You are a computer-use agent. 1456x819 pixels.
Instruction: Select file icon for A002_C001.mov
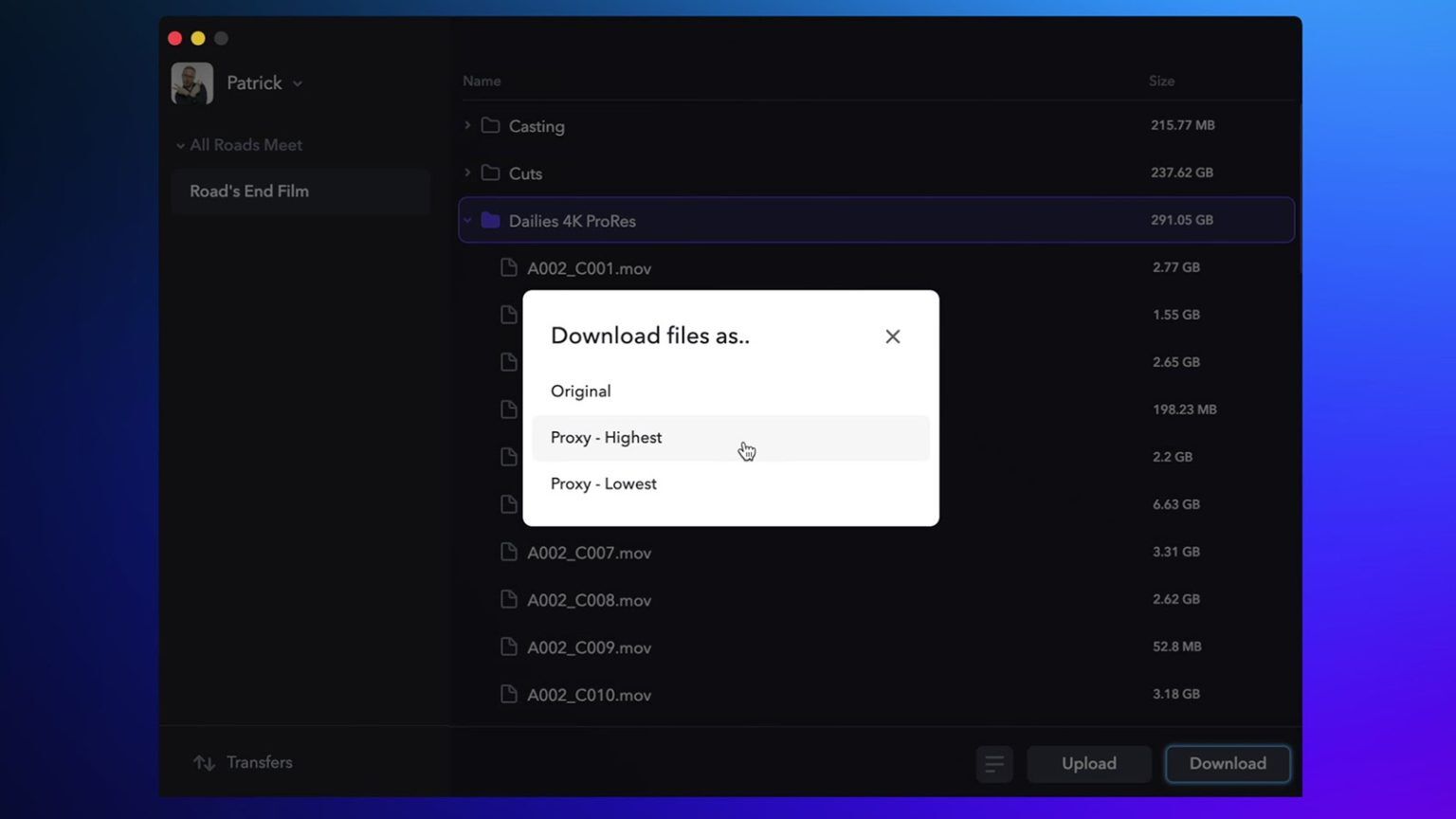coord(509,267)
